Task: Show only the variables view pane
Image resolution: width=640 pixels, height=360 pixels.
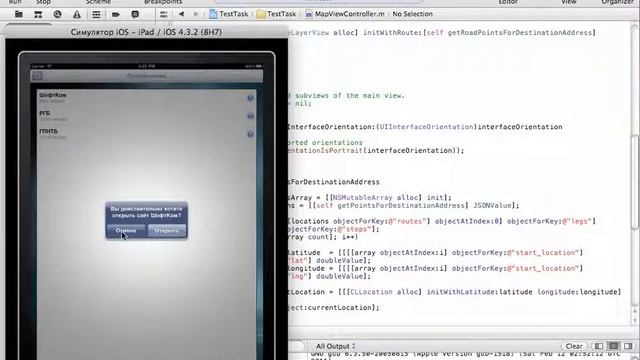Action: coord(599,346)
